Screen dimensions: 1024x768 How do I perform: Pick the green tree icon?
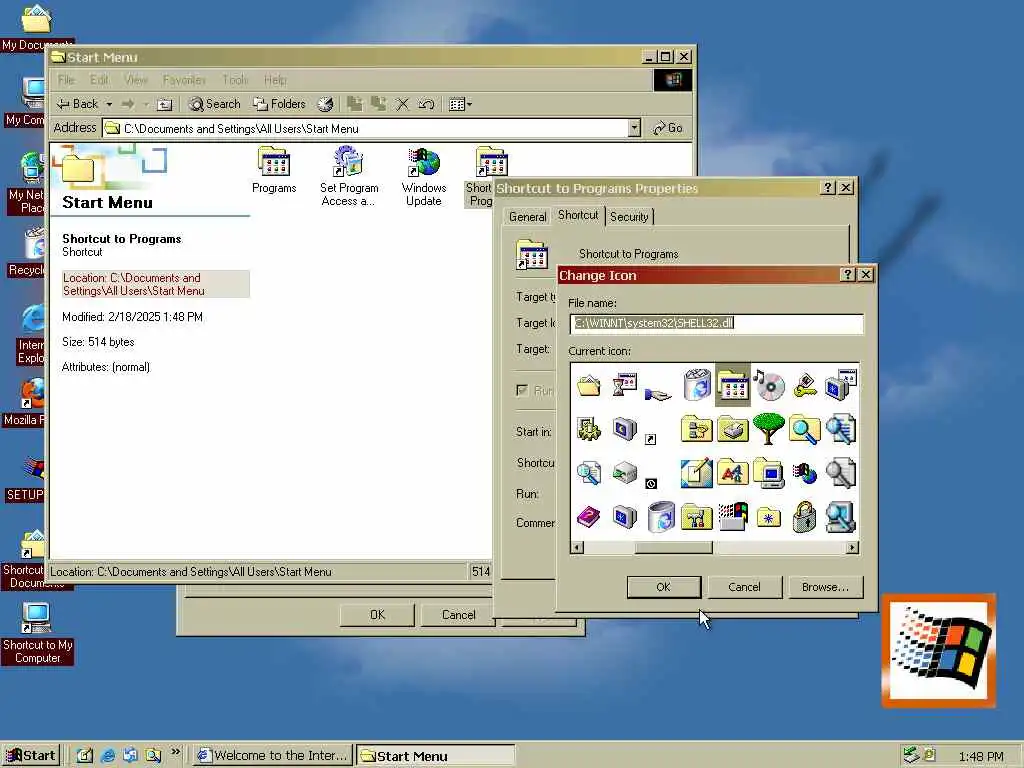click(768, 429)
